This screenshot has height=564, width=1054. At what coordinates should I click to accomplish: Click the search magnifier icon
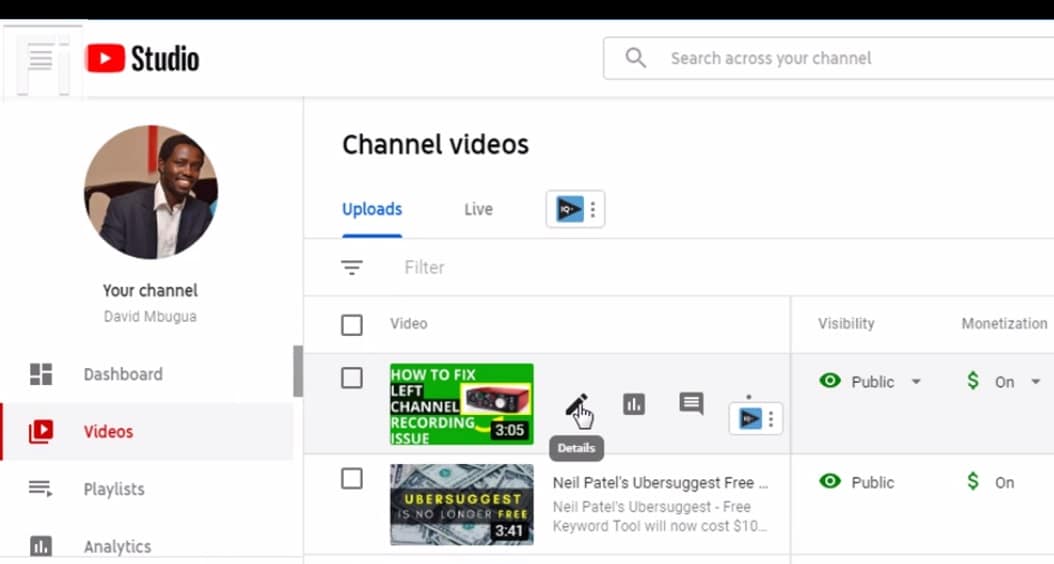click(635, 58)
